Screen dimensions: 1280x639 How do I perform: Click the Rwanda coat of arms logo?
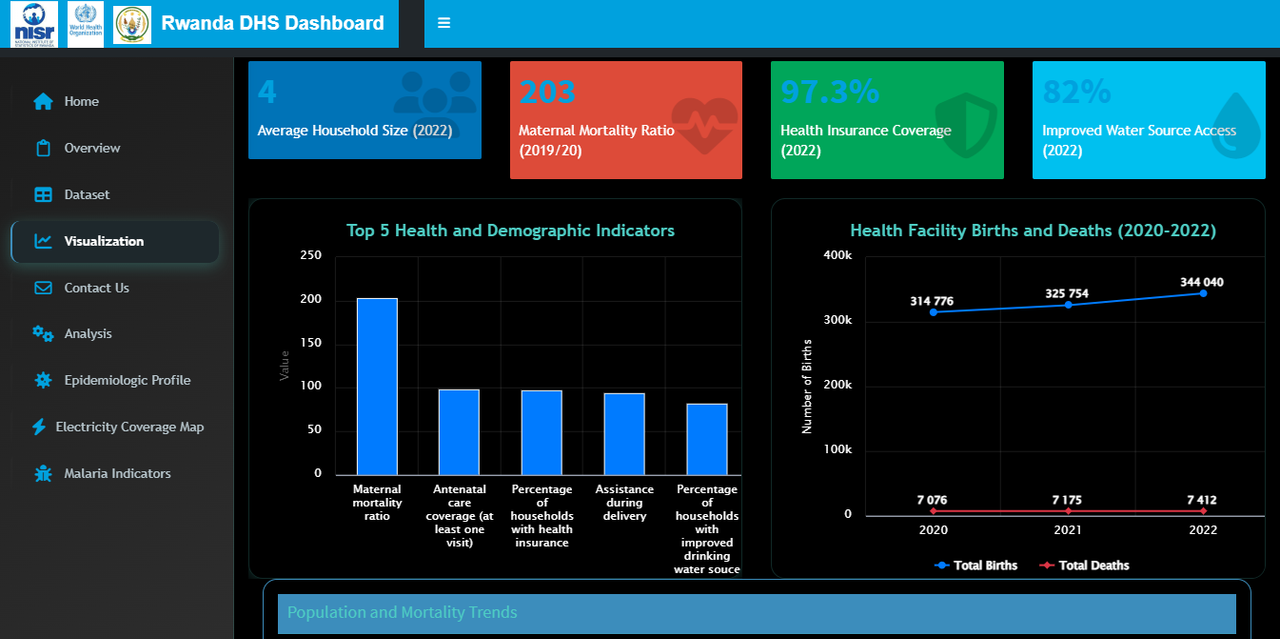coord(132,24)
